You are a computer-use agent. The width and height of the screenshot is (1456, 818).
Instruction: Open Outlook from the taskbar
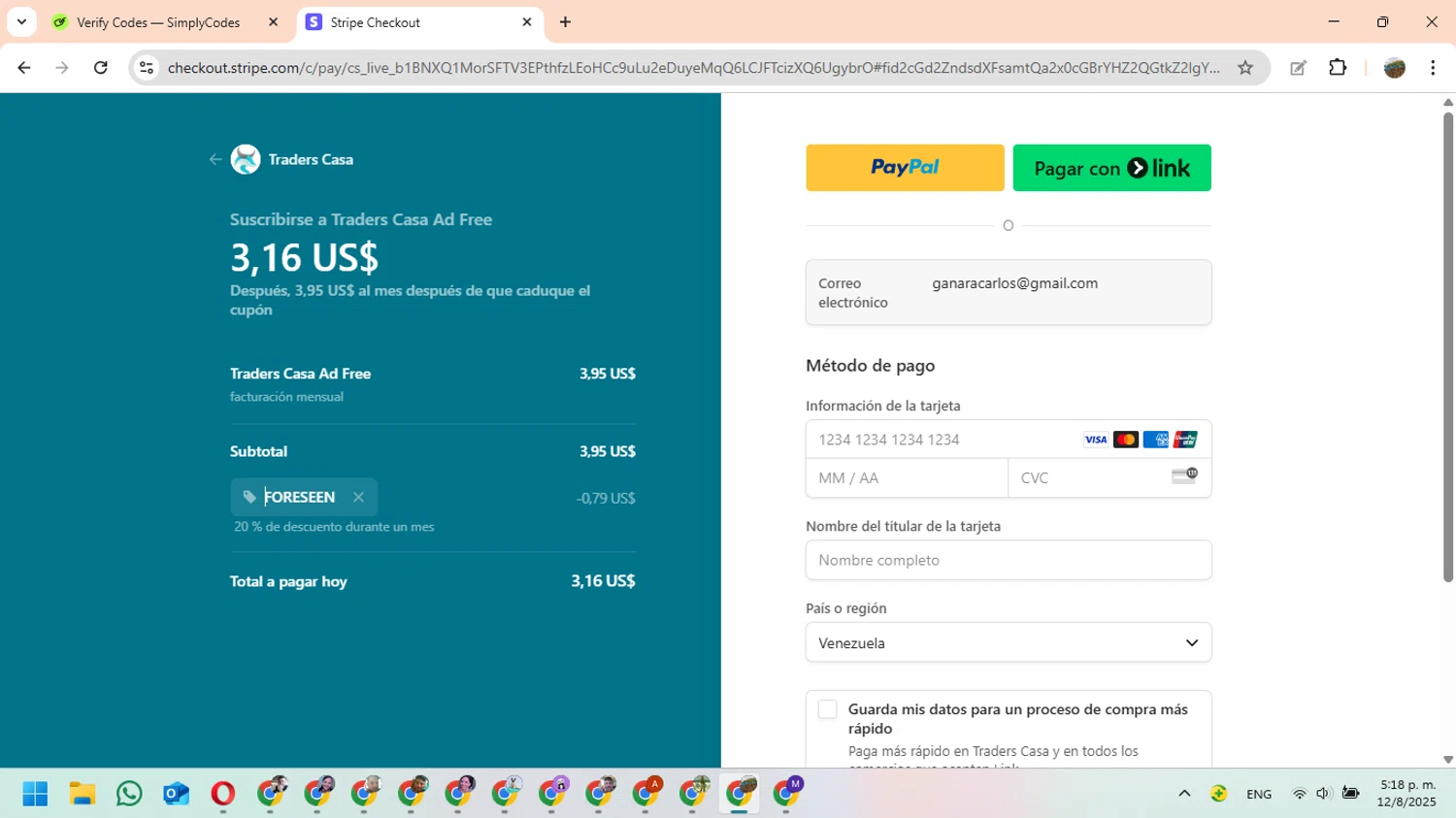[176, 794]
